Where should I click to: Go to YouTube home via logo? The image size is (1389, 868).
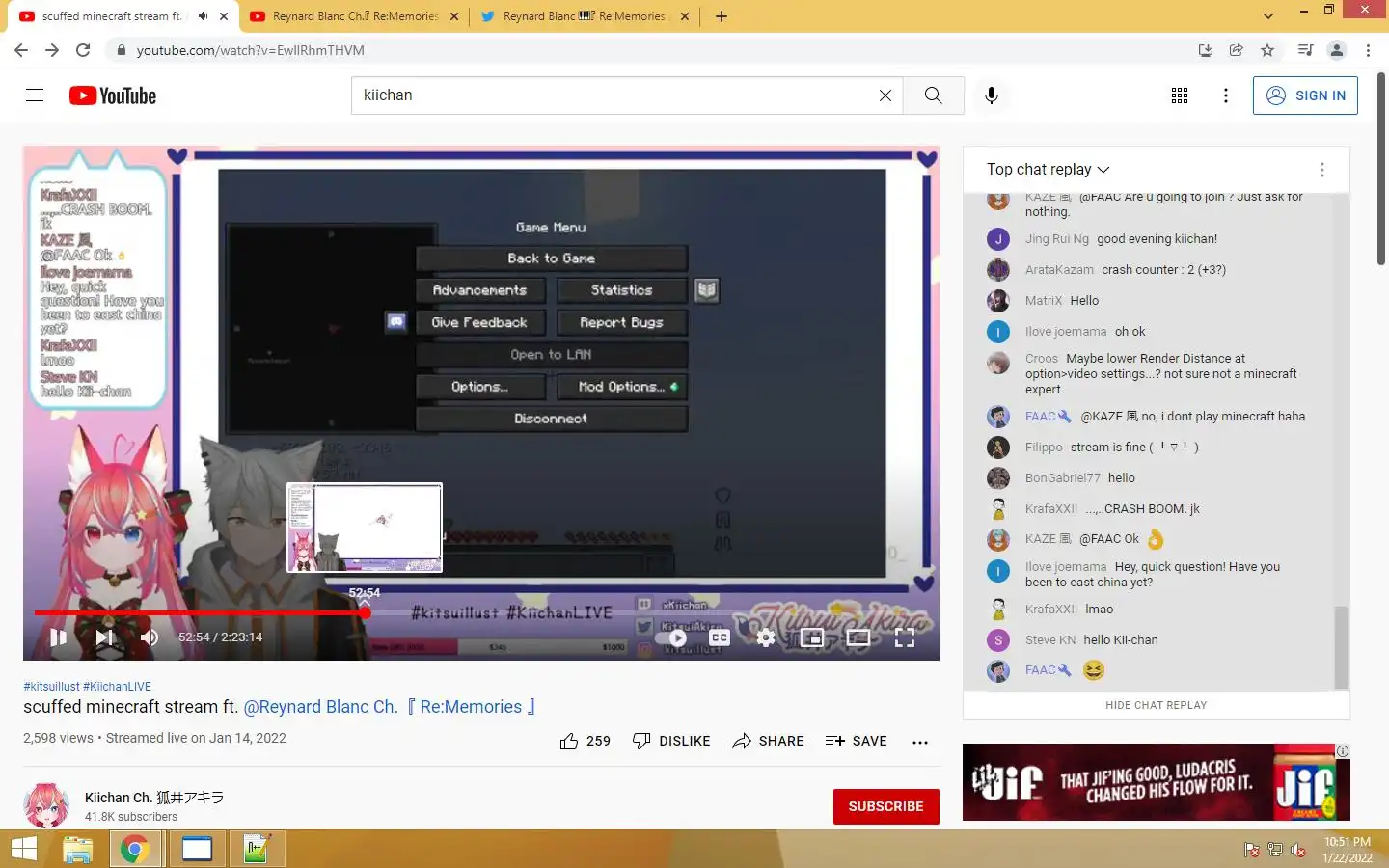[x=113, y=95]
